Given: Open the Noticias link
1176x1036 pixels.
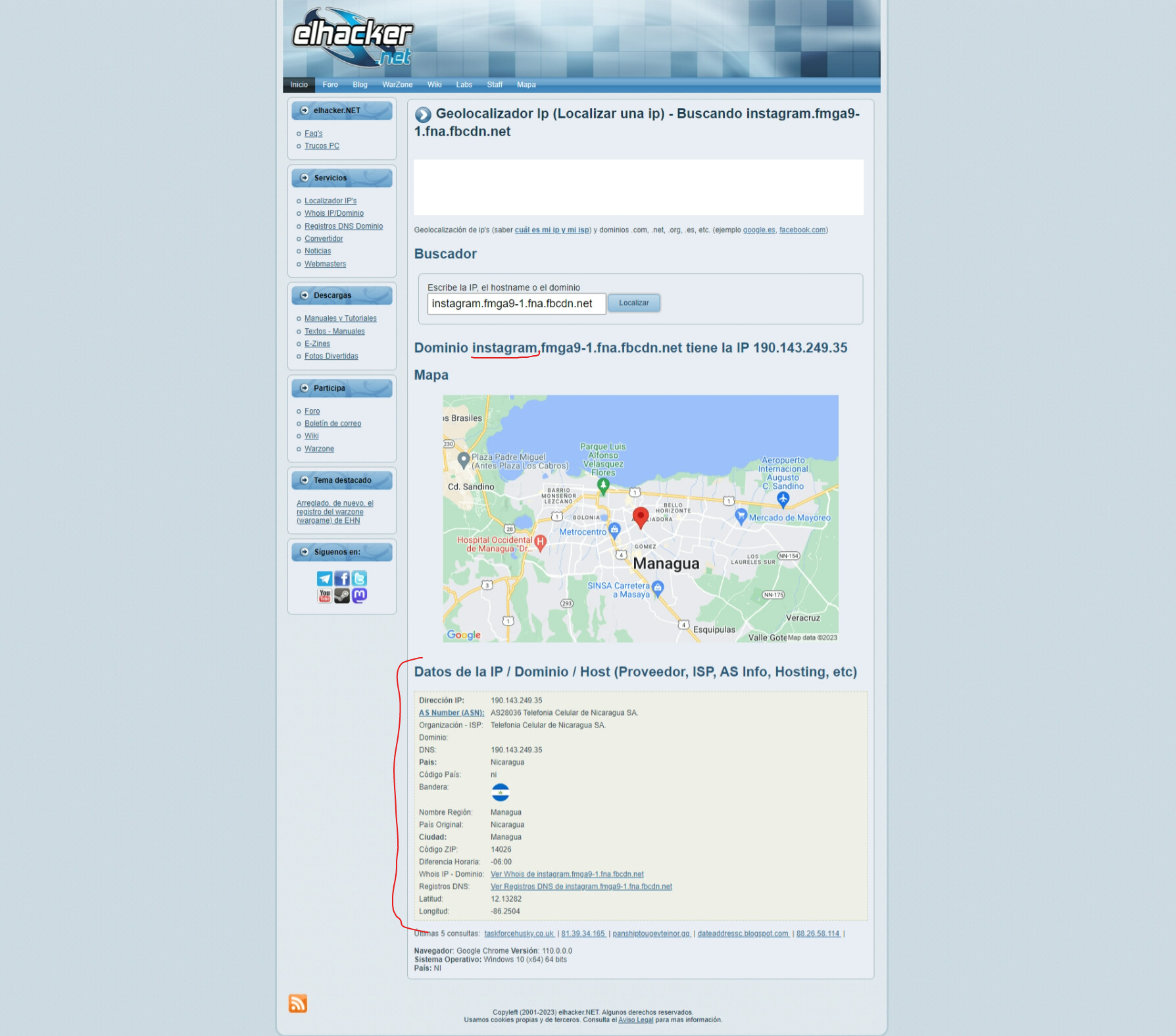Looking at the screenshot, I should [318, 251].
